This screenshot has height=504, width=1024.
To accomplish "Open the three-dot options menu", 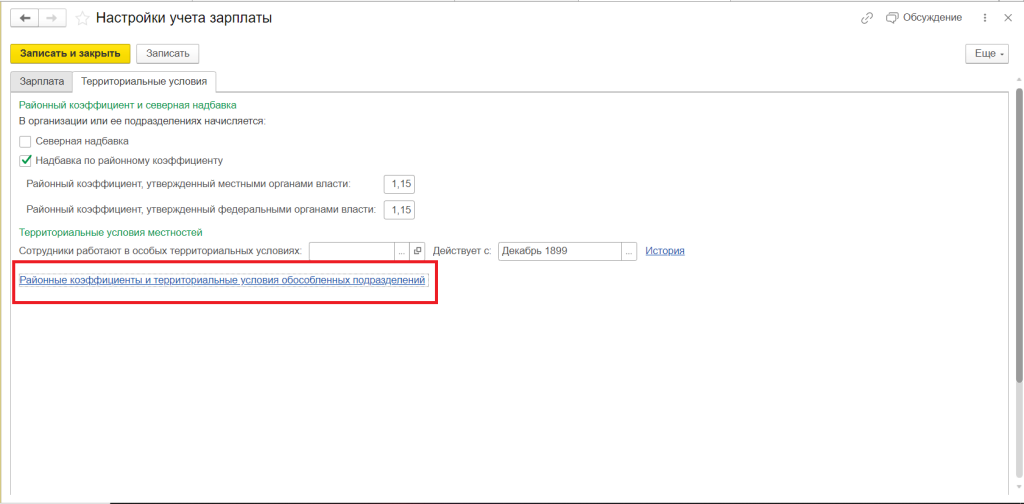I will [985, 18].
